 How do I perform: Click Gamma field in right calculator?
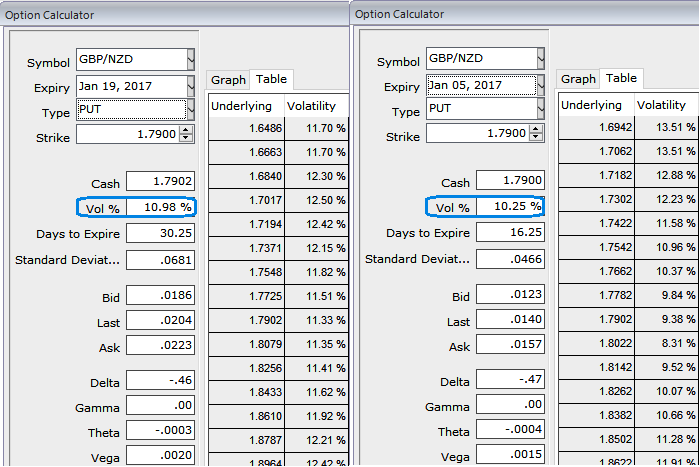[510, 404]
